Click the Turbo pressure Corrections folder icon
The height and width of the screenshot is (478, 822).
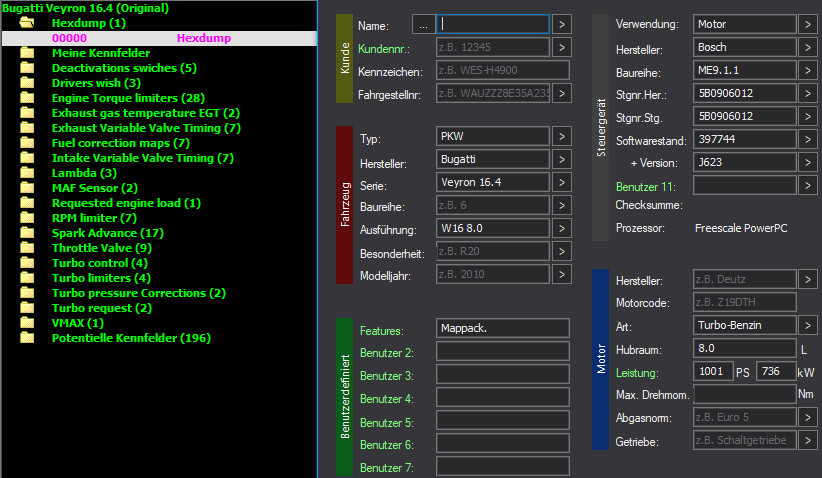(x=27, y=293)
